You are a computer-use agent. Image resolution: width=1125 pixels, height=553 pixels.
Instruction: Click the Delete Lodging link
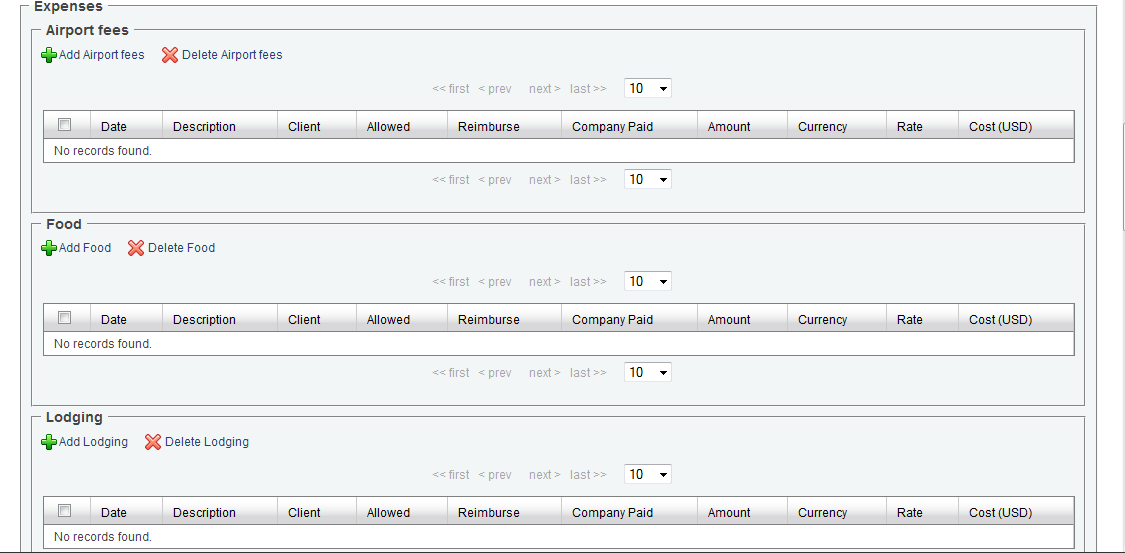point(207,442)
